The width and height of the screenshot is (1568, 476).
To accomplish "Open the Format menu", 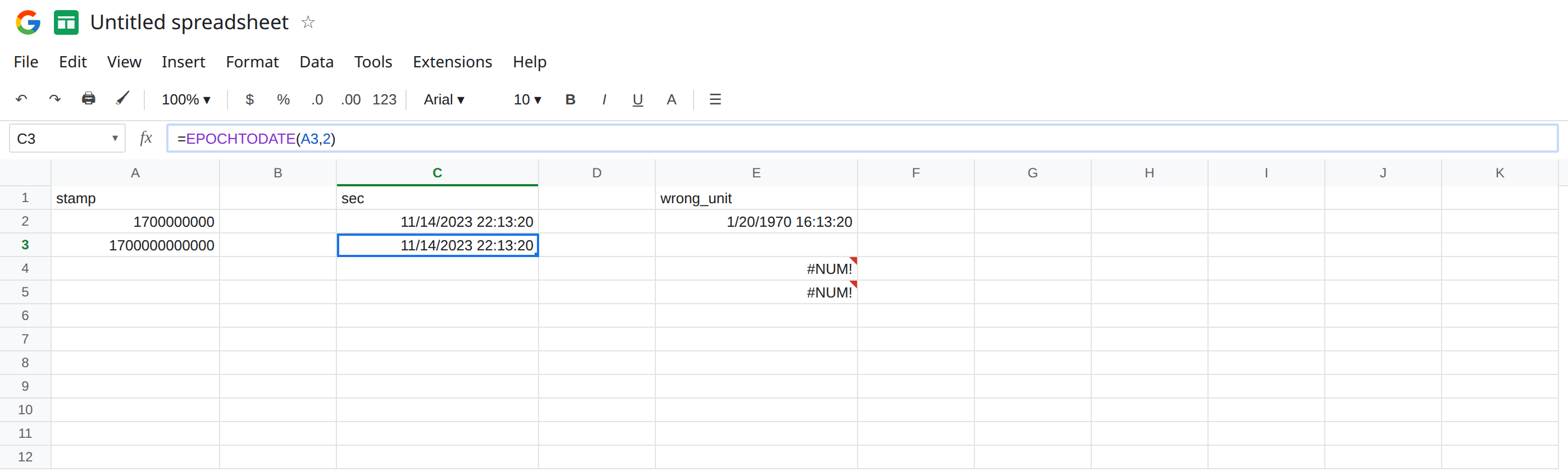I will point(252,62).
